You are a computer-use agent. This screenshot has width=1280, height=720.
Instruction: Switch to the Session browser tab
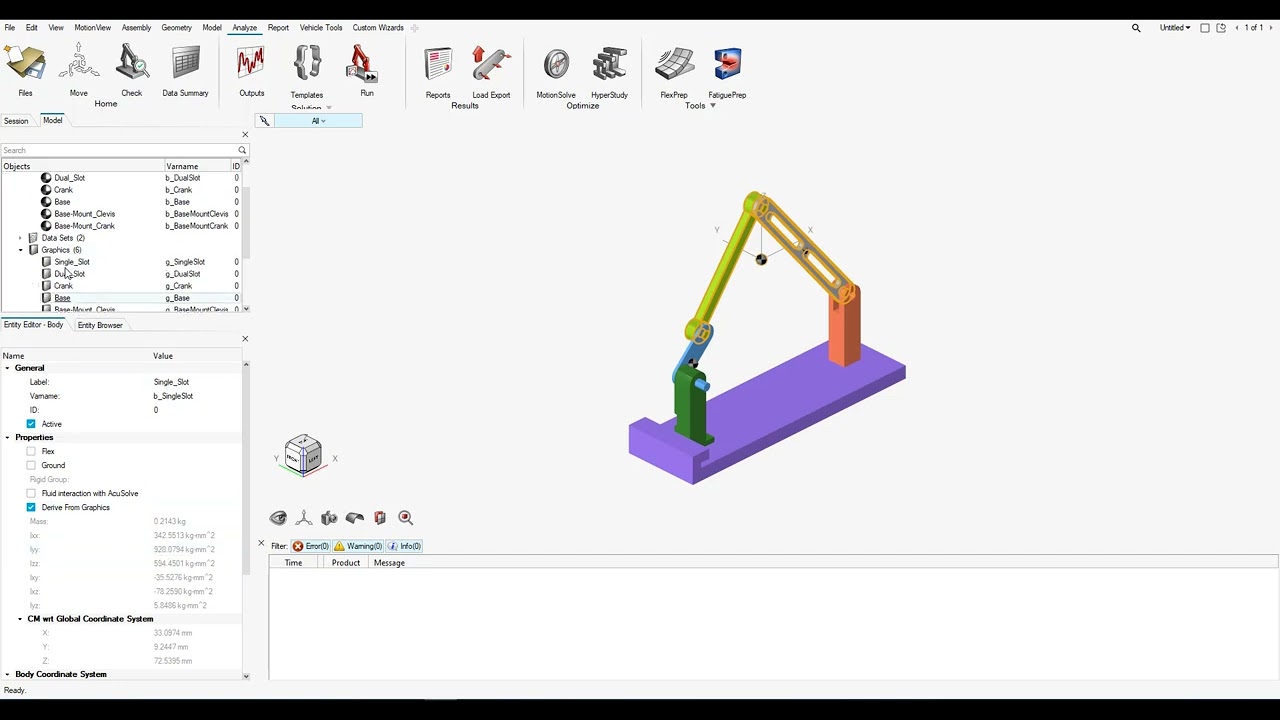tap(16, 121)
